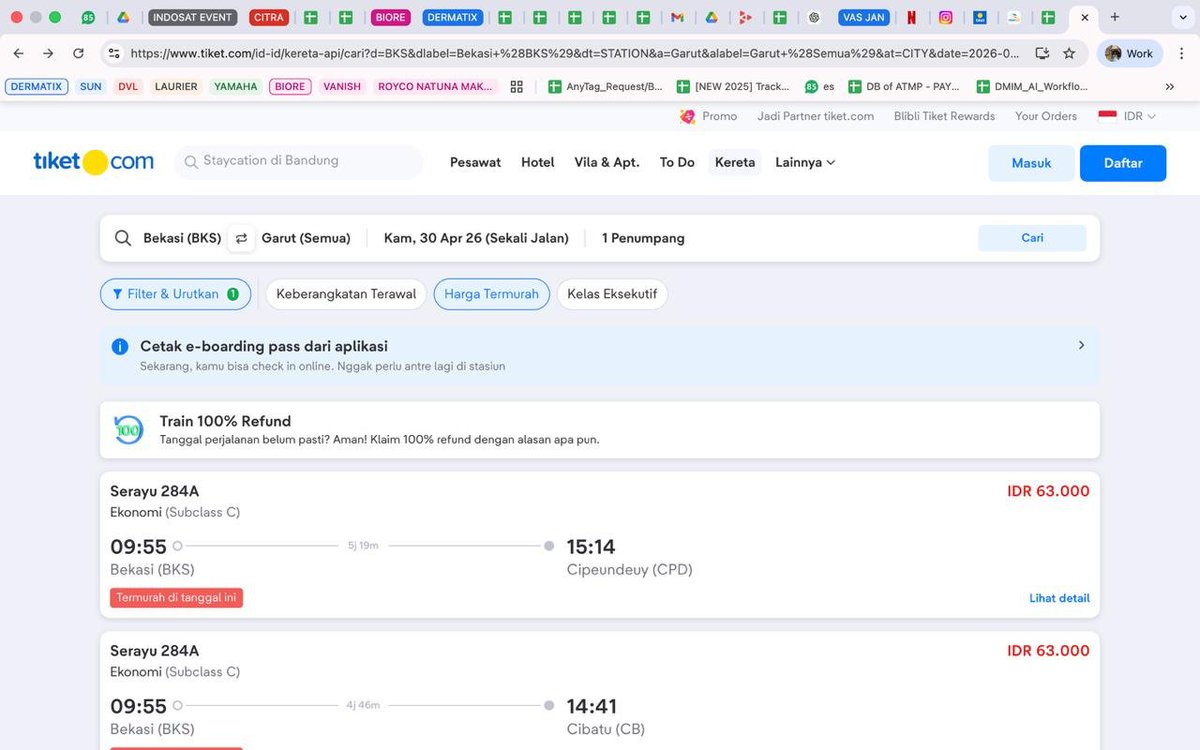Open the Work profile button
This screenshot has height=750, width=1200.
[1129, 53]
